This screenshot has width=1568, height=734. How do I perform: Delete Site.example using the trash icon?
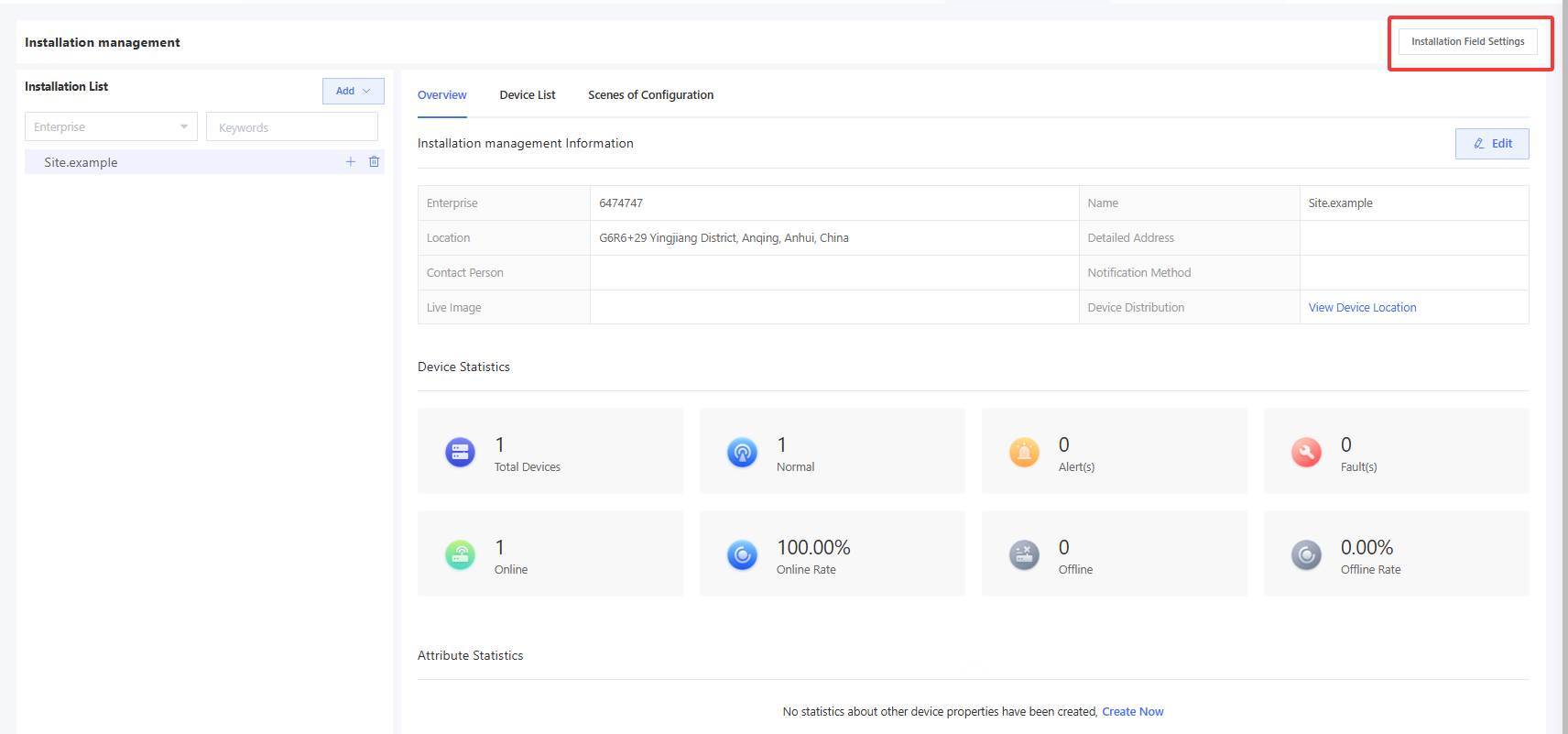(374, 162)
